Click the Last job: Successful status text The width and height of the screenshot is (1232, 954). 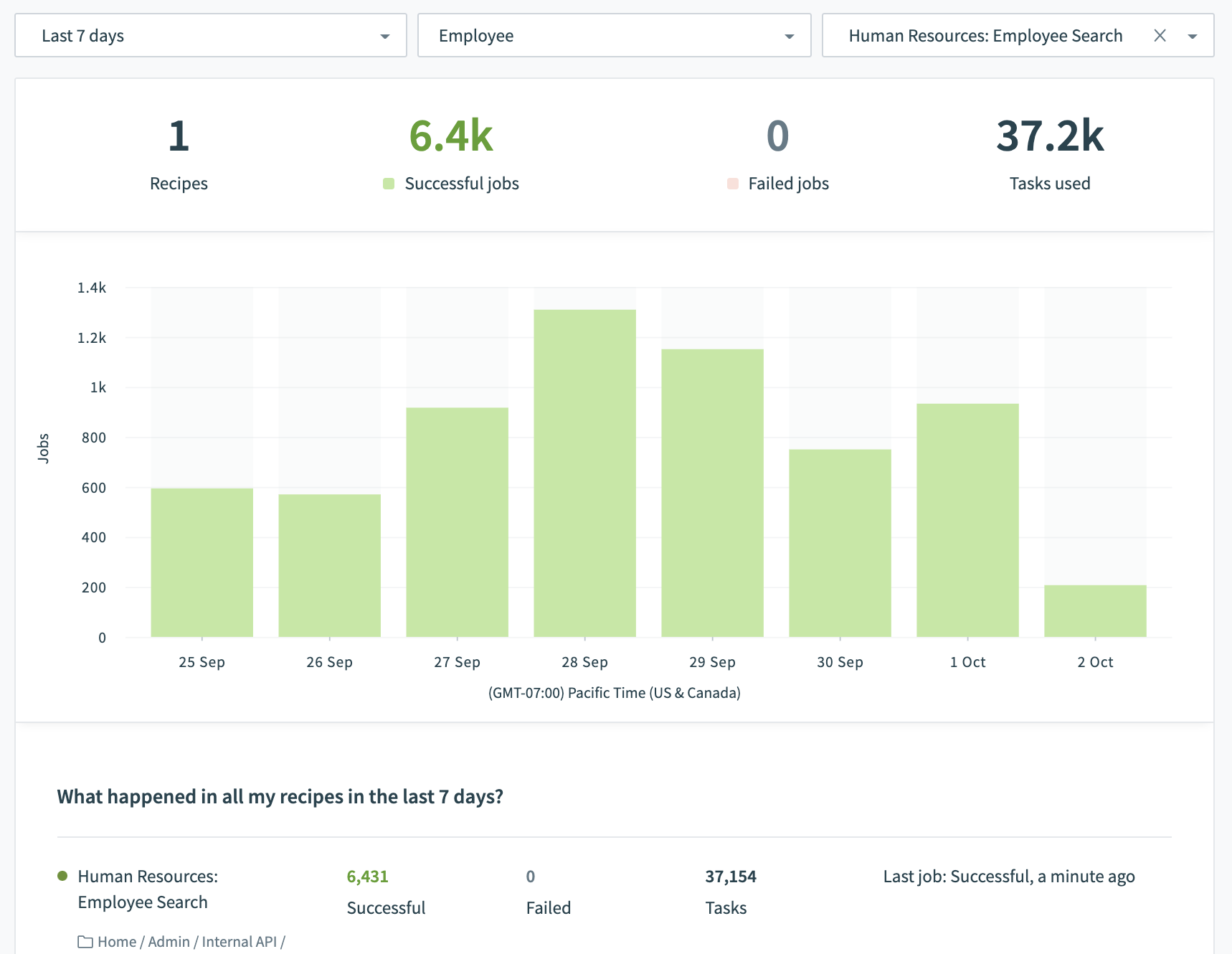(x=1008, y=877)
